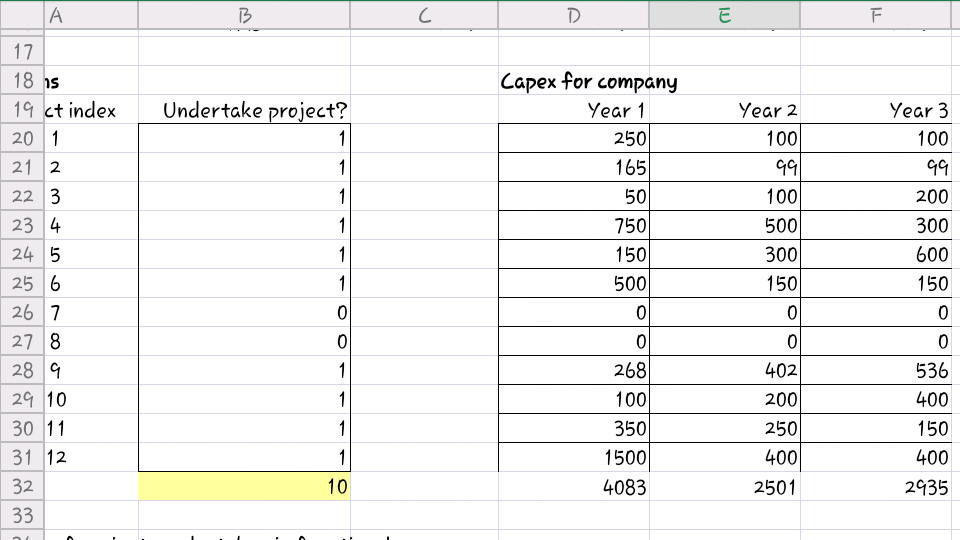Select Year 1 cell with value 50
Image resolution: width=960 pixels, height=540 pixels.
coord(574,197)
